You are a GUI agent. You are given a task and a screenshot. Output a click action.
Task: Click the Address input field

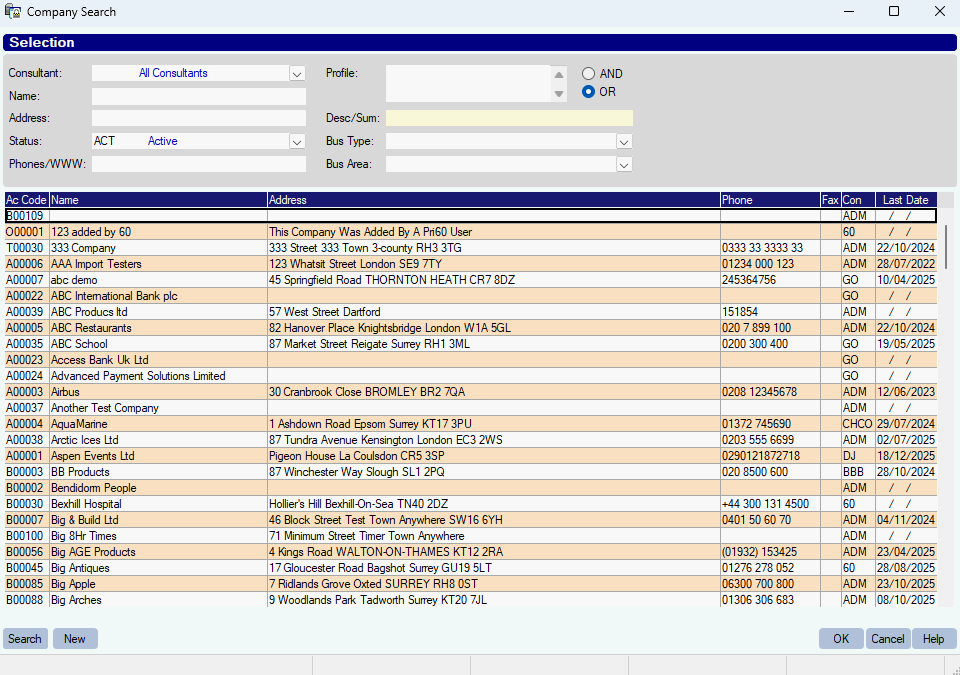(x=198, y=118)
